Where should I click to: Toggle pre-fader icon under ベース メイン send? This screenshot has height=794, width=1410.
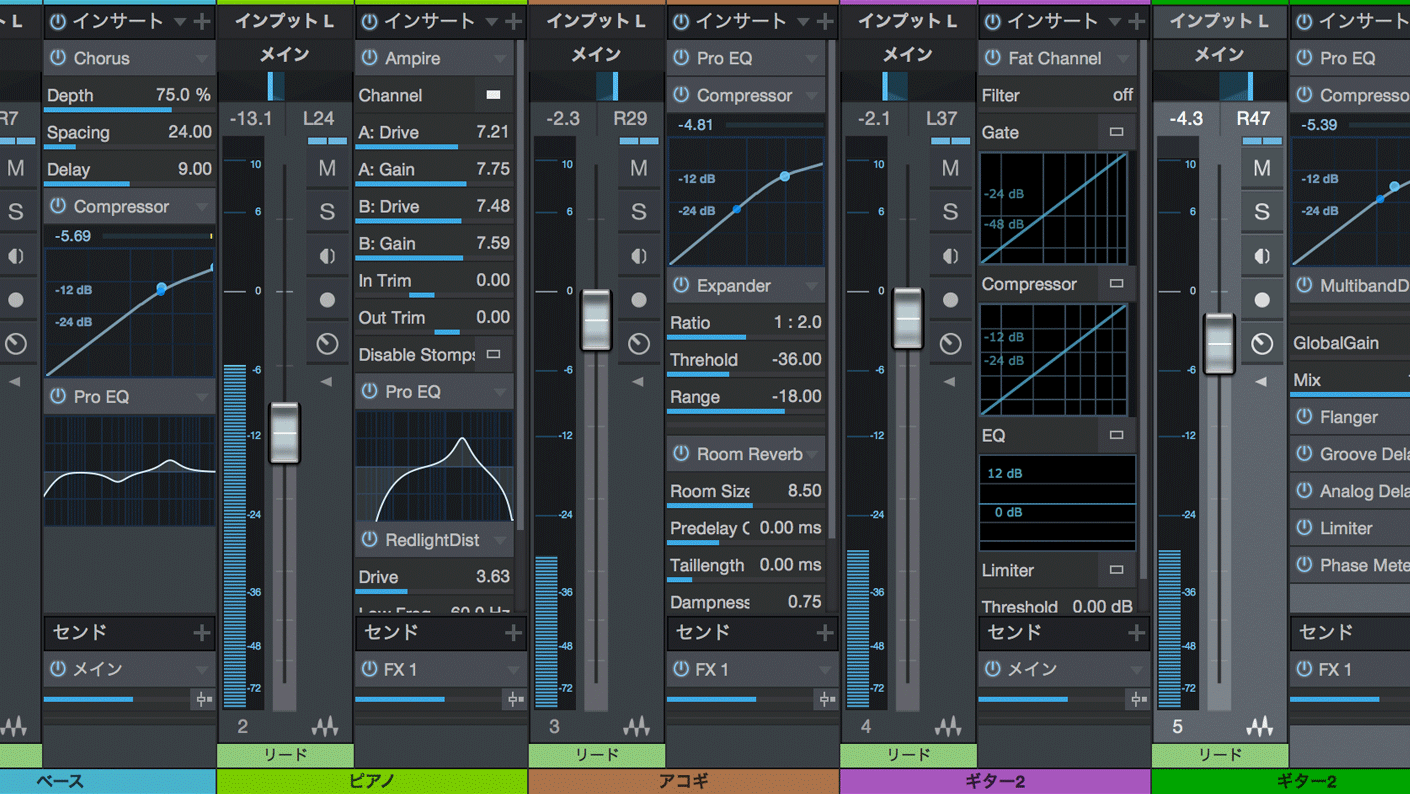coord(203,699)
